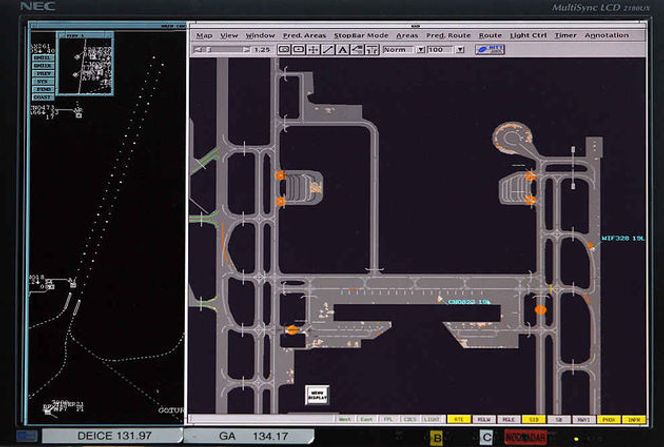Open the StopBar Mode menu
The width and height of the screenshot is (664, 447).
point(361,35)
